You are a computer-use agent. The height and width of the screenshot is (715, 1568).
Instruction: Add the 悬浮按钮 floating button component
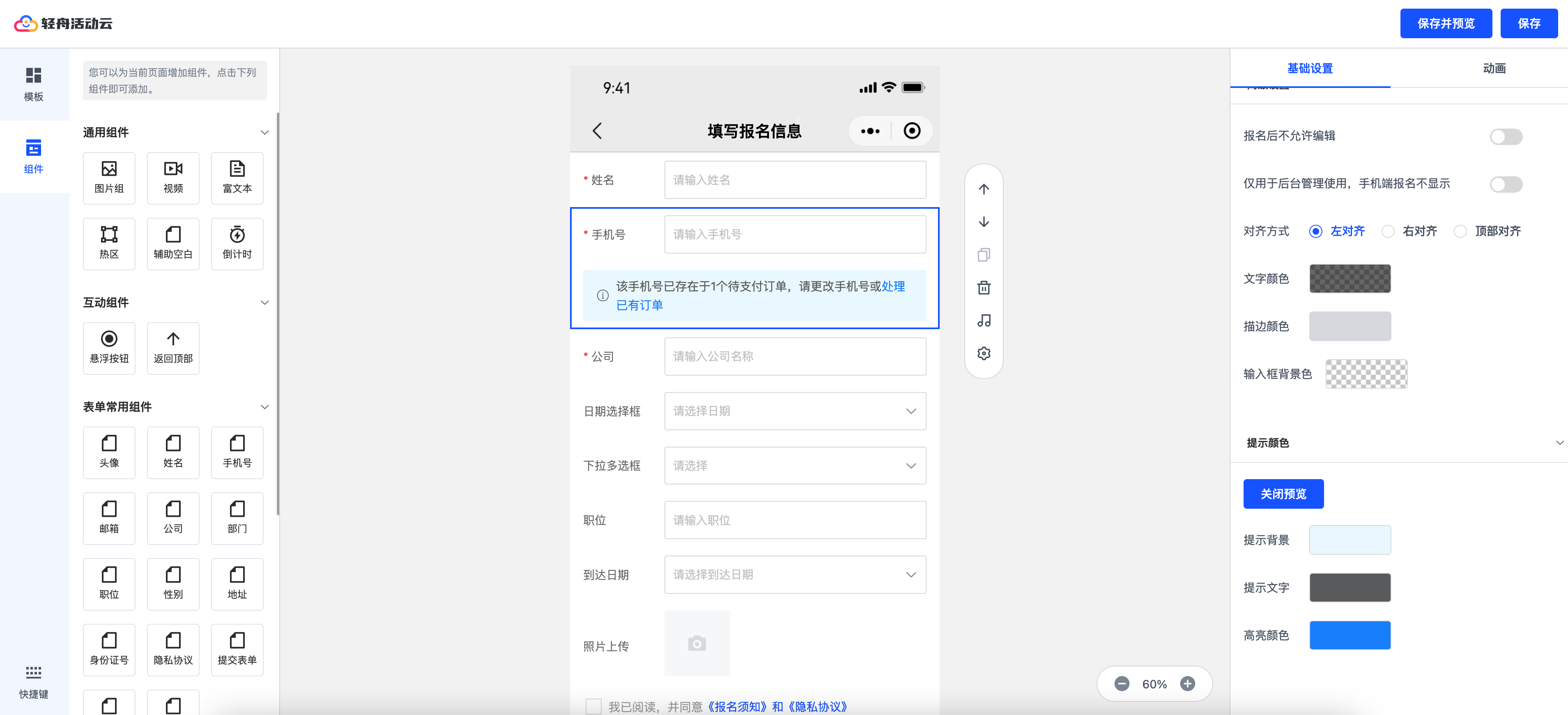click(x=109, y=348)
